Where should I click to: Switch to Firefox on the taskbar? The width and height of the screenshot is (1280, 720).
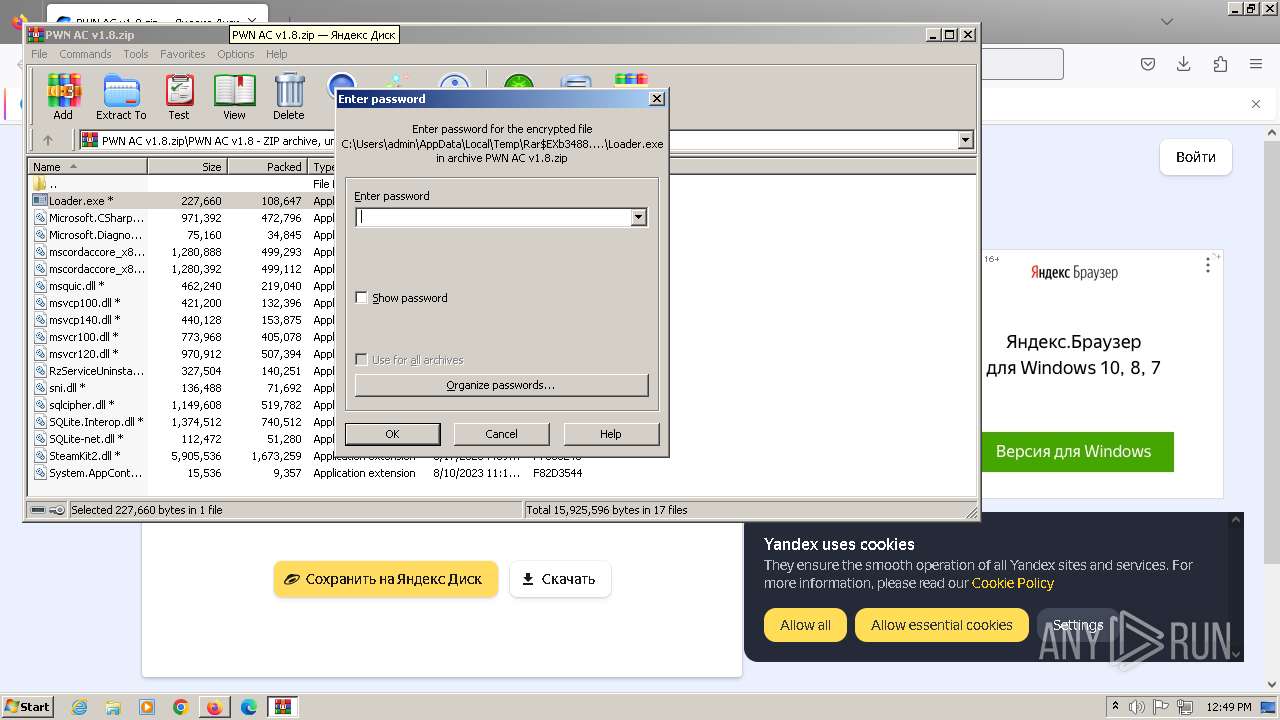214,707
